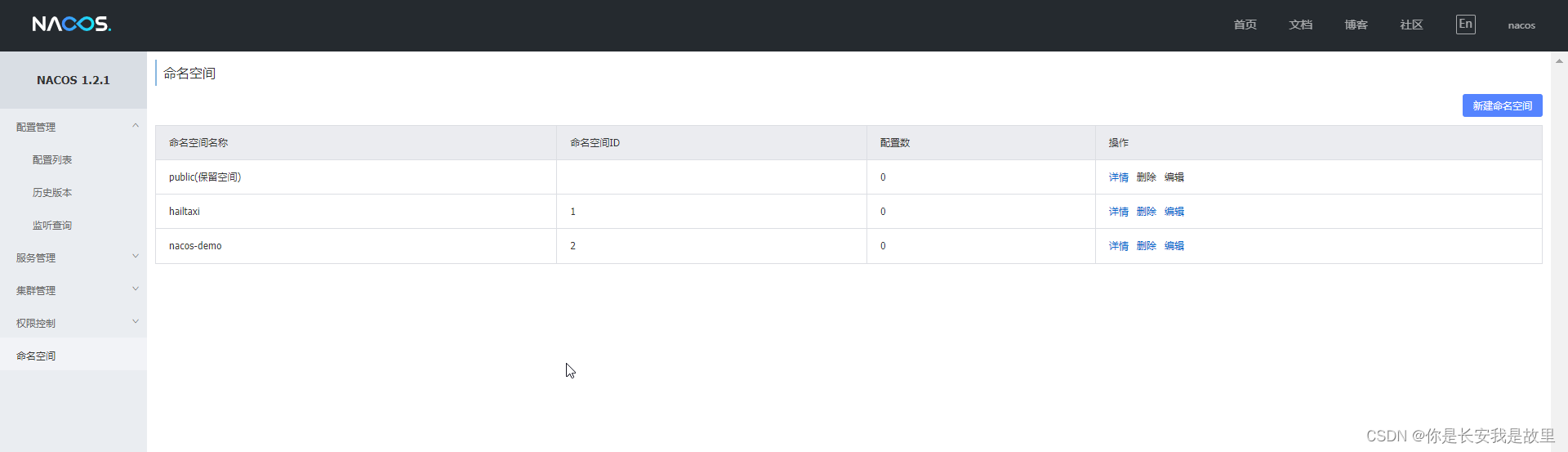Open 博客 in the top navigation
Viewport: 1568px width, 452px height.
click(x=1356, y=25)
